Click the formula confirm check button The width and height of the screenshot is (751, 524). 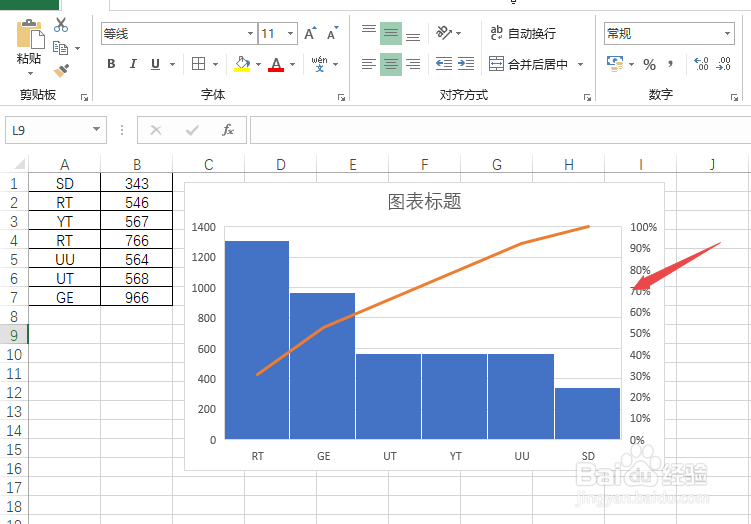click(x=192, y=130)
